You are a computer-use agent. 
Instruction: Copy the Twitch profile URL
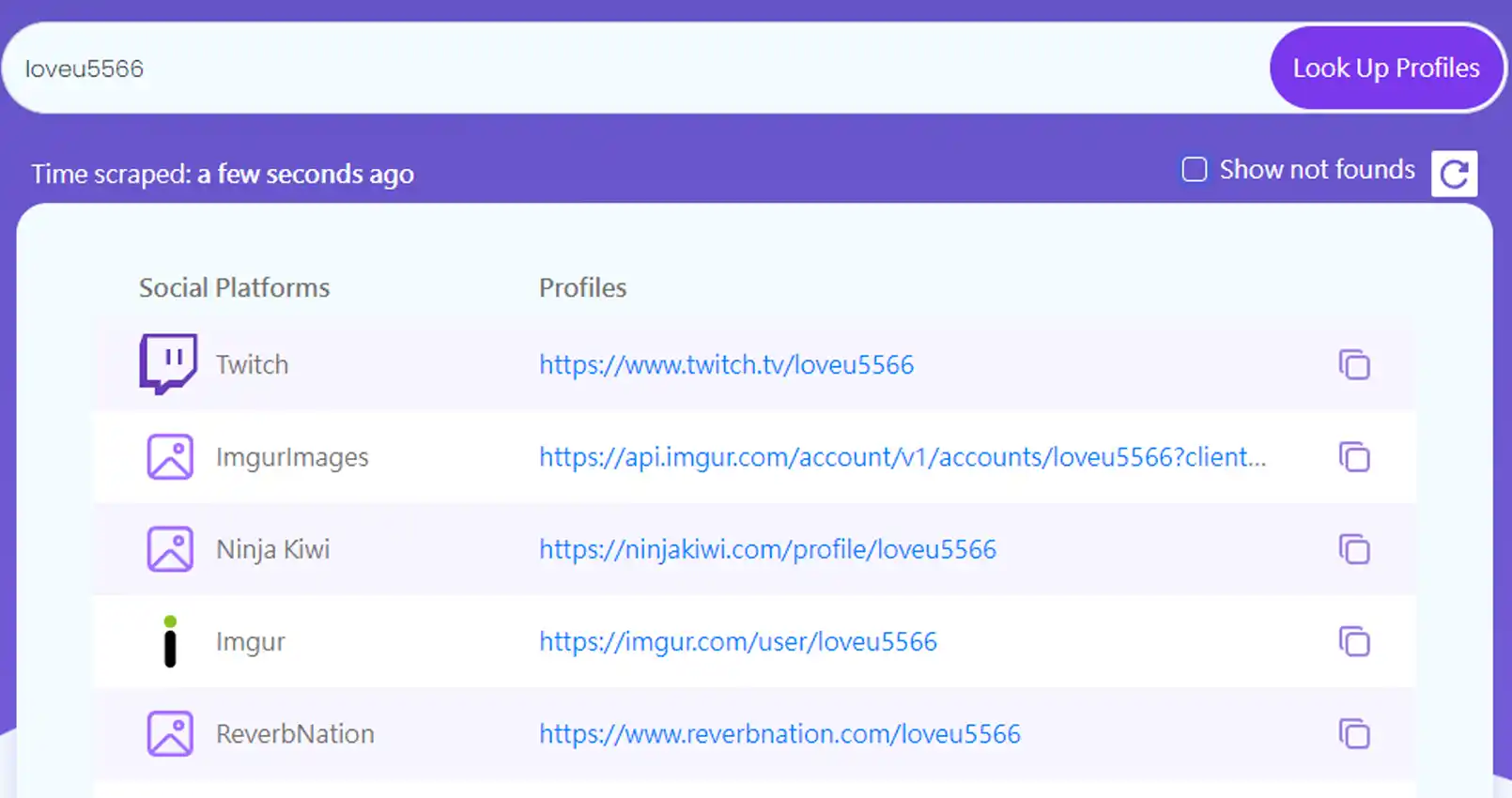(x=1354, y=364)
